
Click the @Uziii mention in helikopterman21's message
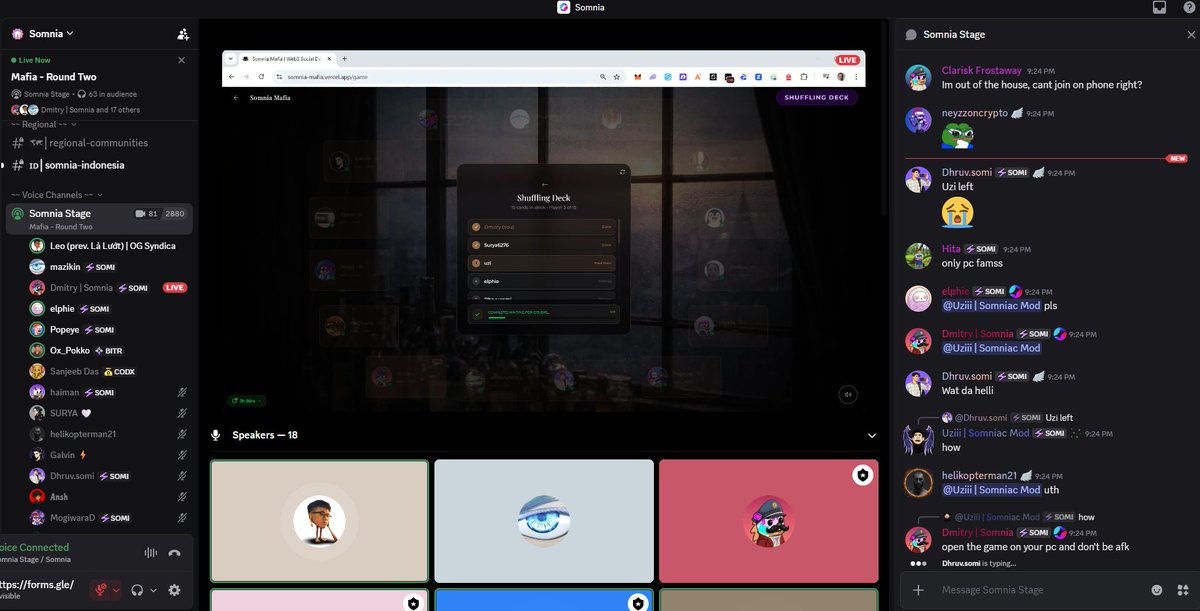tap(991, 490)
